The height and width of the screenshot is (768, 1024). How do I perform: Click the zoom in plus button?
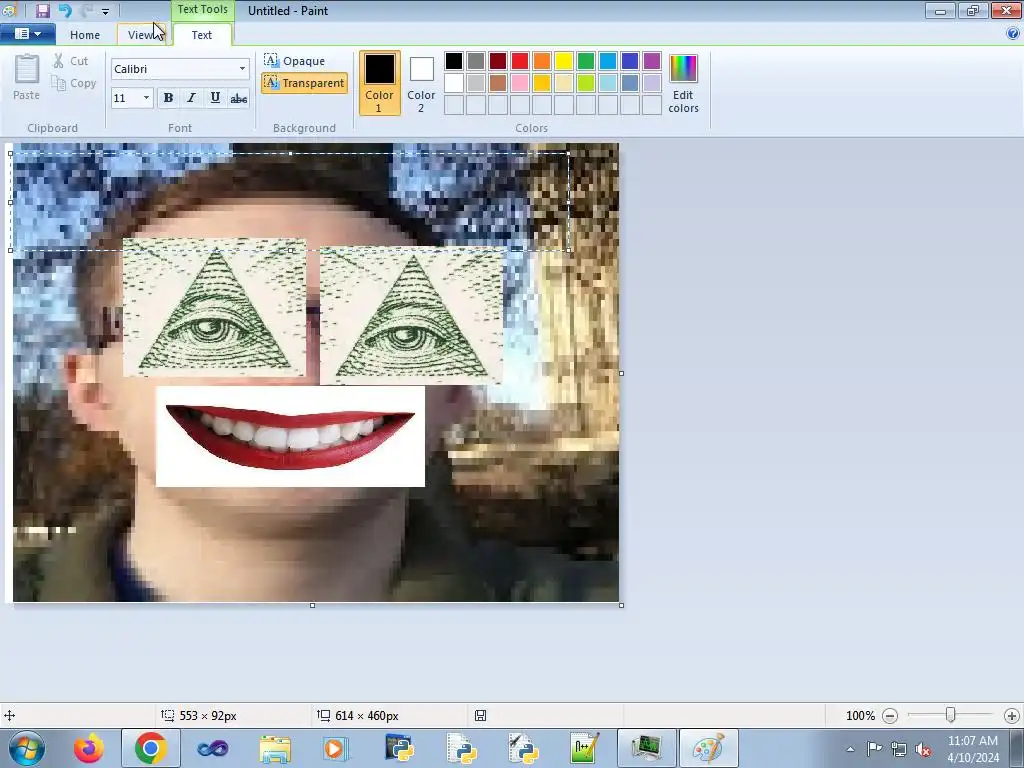(x=1012, y=716)
